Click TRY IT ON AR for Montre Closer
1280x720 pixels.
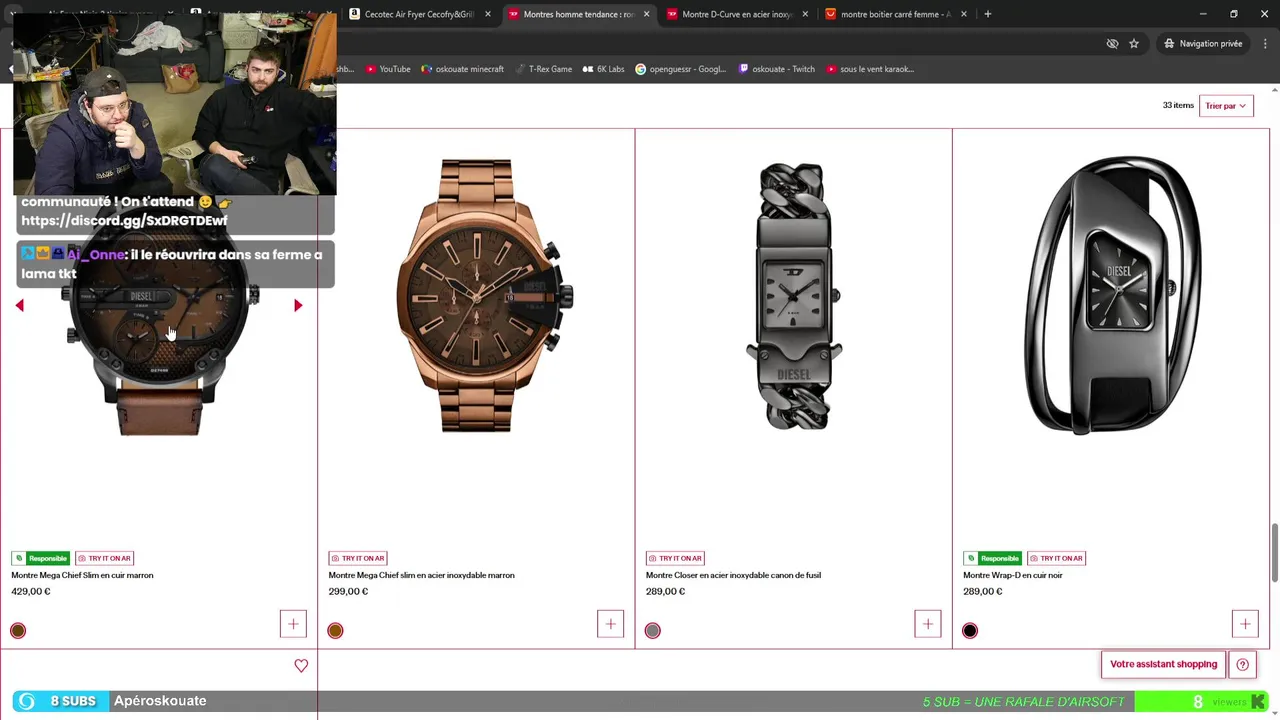click(x=675, y=558)
